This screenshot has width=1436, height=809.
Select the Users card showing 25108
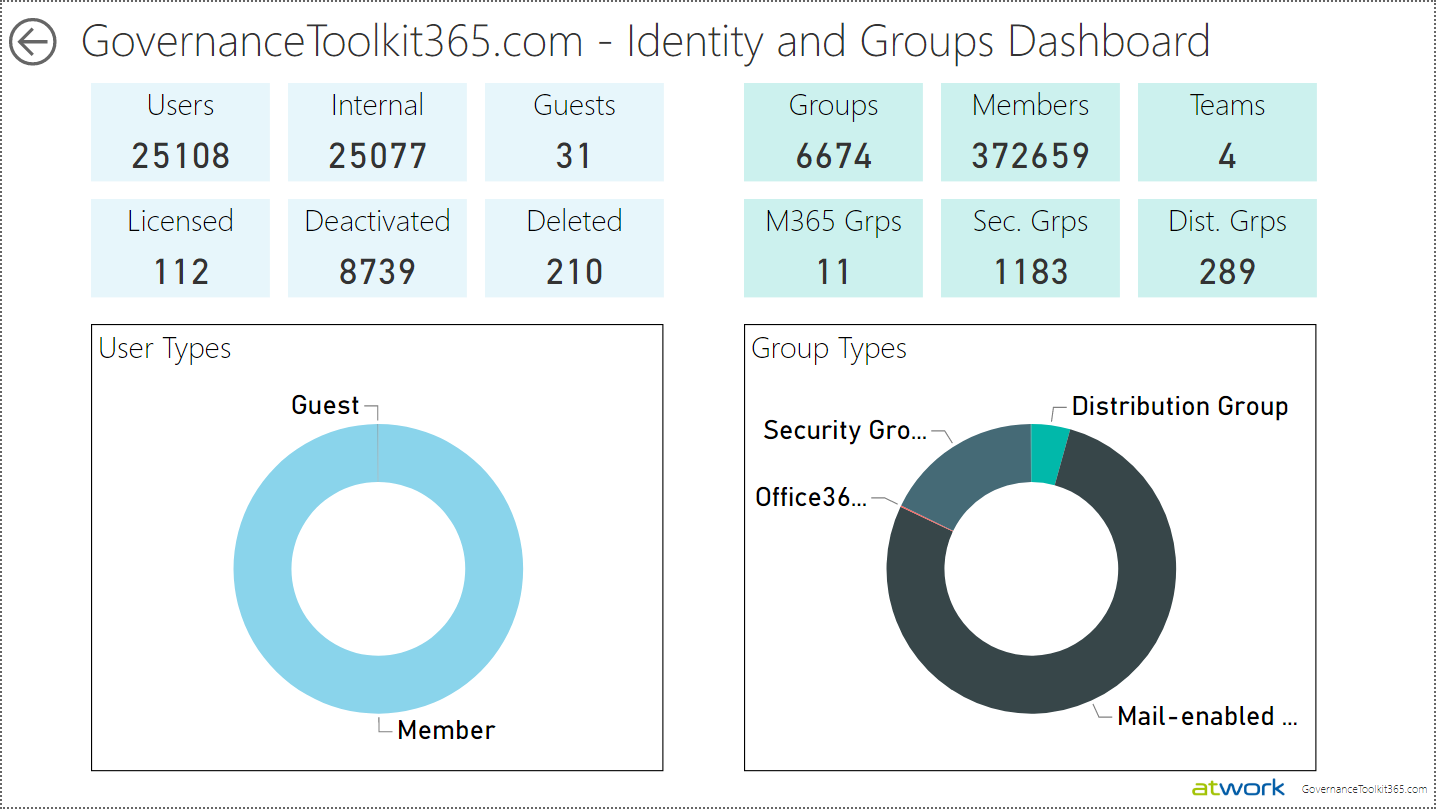tap(180, 132)
